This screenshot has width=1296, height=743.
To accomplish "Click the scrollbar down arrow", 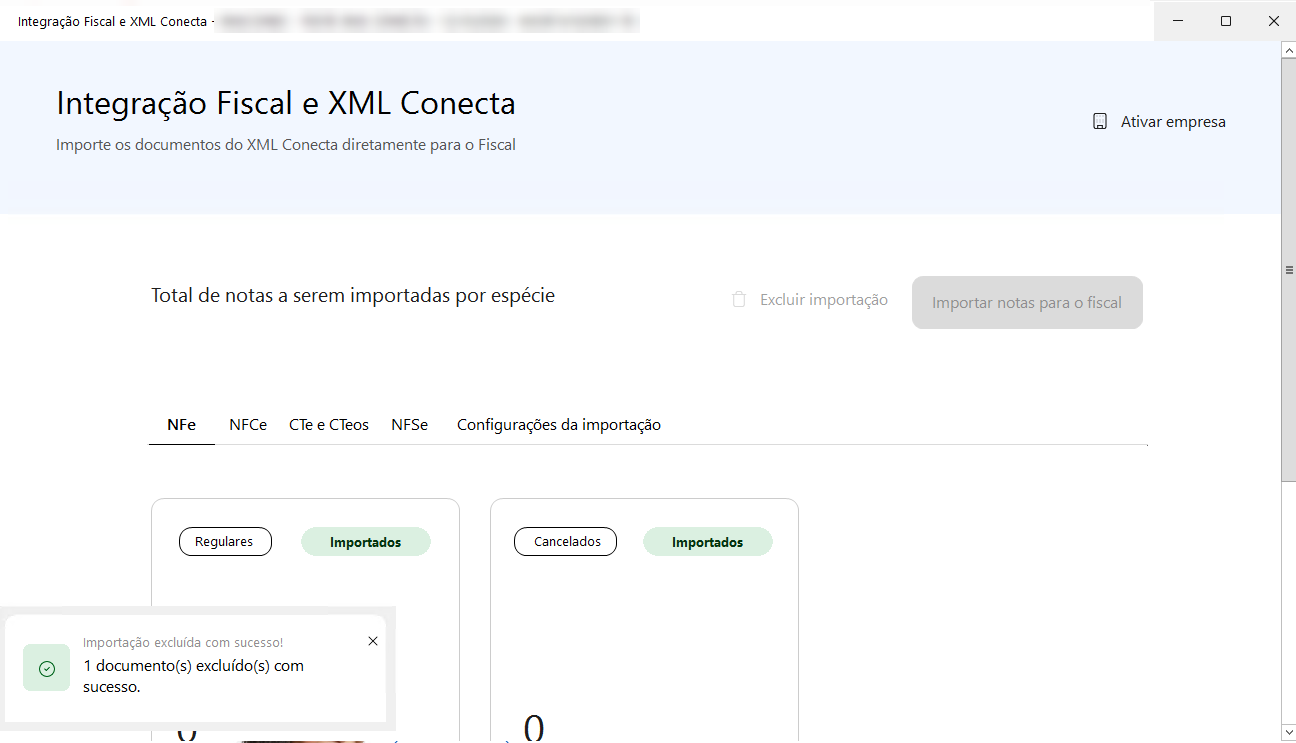I will point(1288,733).
